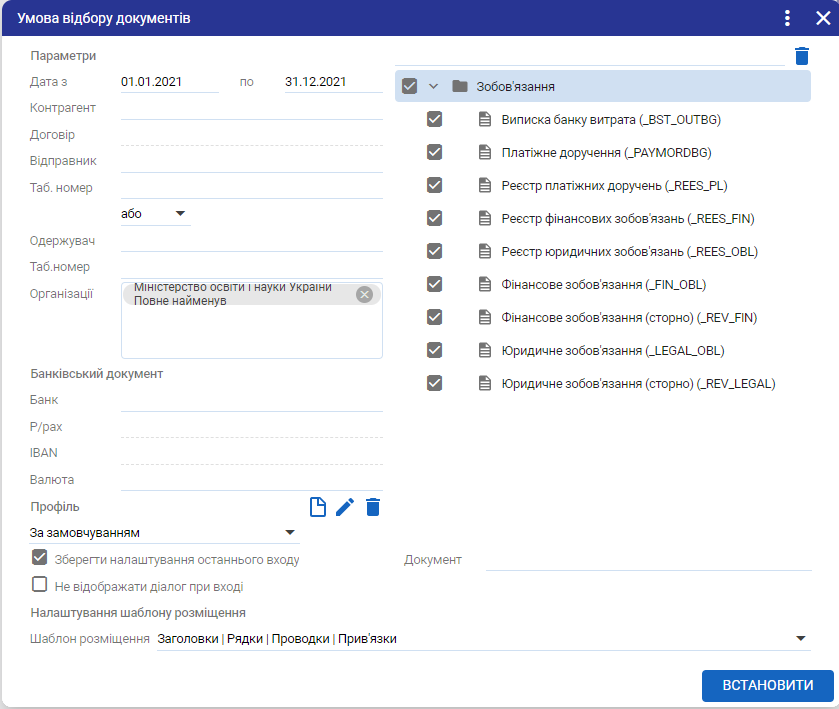Remove the Міністерство освіти organization chip
The width and height of the screenshot is (839, 709).
[364, 294]
